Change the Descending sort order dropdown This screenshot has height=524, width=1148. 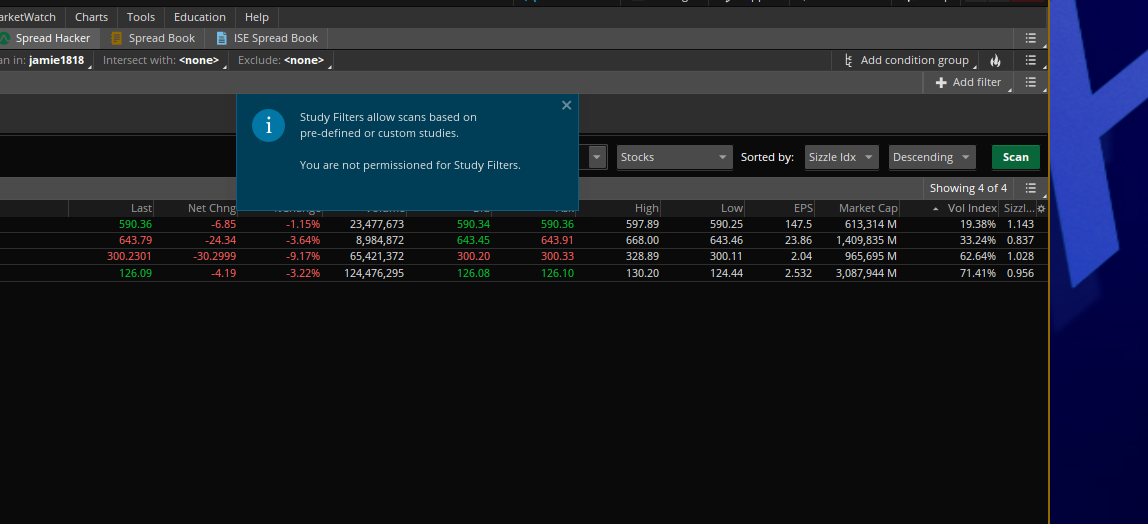[x=931, y=157]
